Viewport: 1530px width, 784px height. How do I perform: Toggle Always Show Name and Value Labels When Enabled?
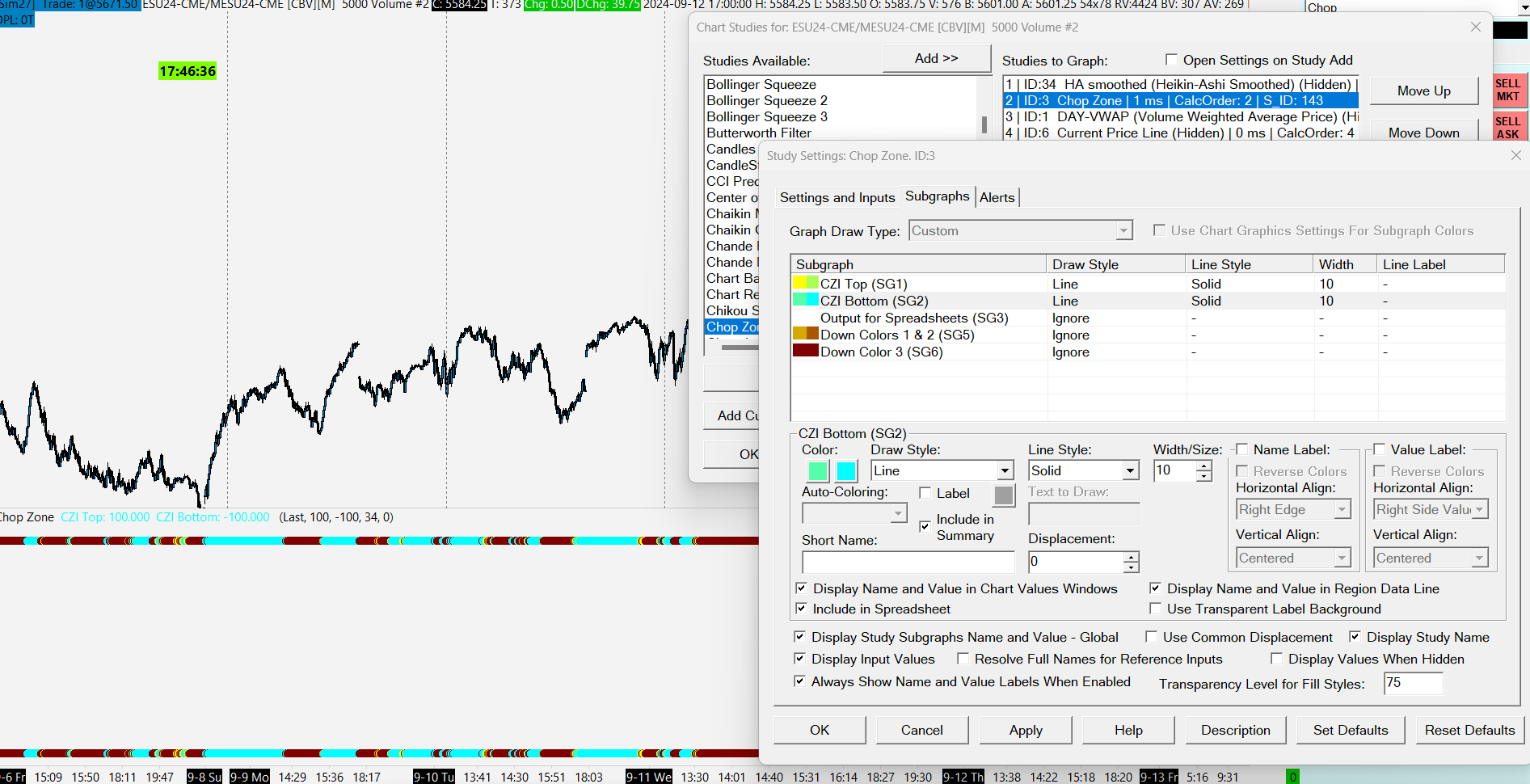point(800,681)
